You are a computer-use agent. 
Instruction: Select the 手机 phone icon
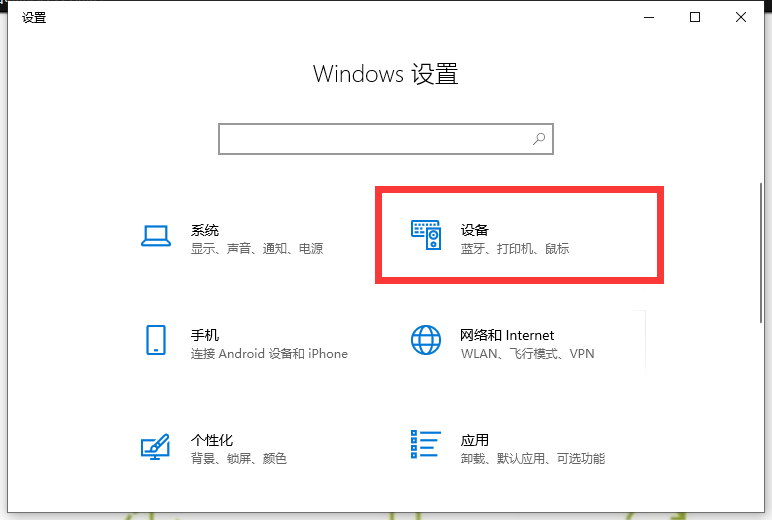[156, 340]
